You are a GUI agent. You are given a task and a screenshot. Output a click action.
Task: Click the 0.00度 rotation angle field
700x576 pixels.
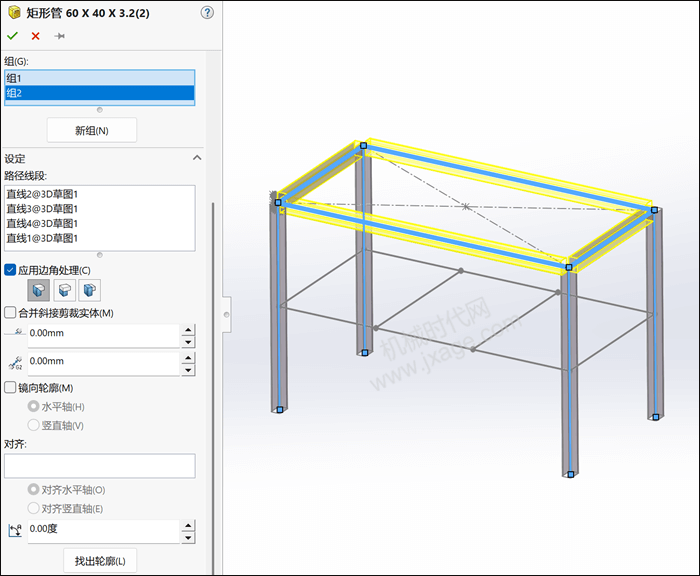(104, 531)
